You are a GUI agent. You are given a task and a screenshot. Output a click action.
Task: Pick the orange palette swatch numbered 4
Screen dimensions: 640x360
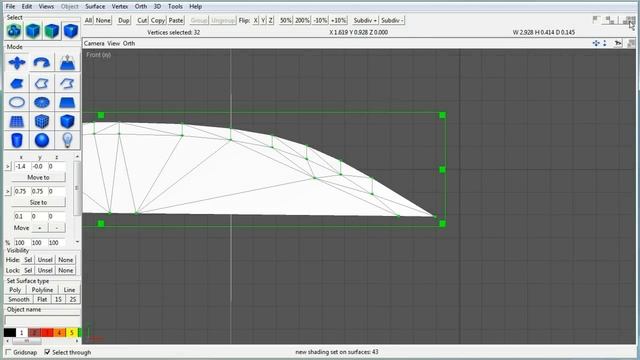coord(59,333)
